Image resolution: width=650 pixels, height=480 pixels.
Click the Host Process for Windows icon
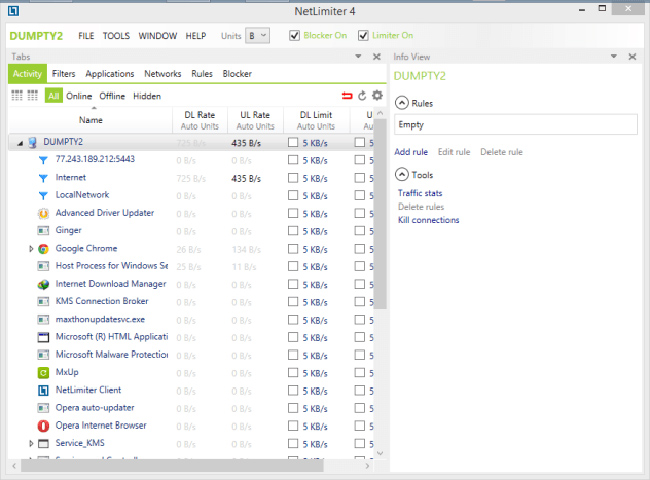[x=43, y=266]
